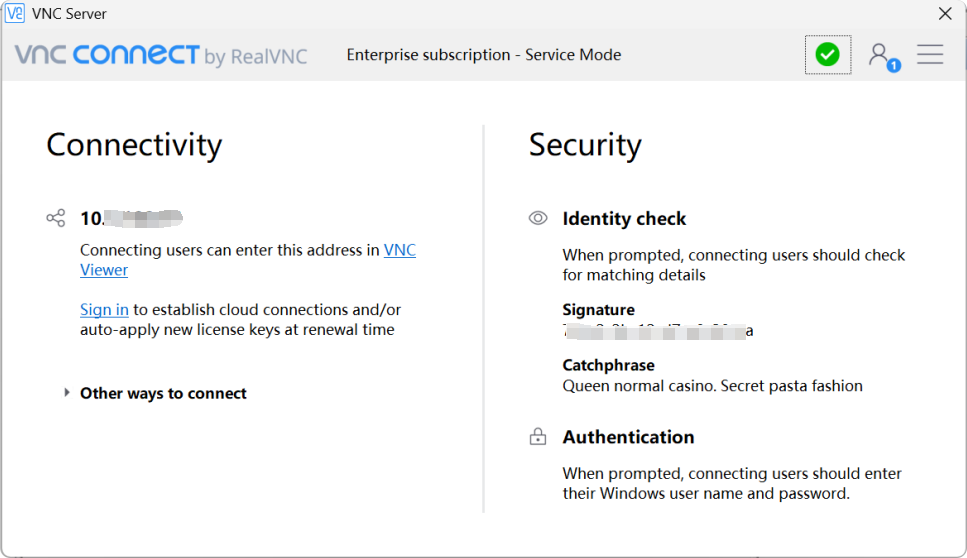This screenshot has height=558, width=967.
Task: Click the Connectivity heading
Action: 134,145
